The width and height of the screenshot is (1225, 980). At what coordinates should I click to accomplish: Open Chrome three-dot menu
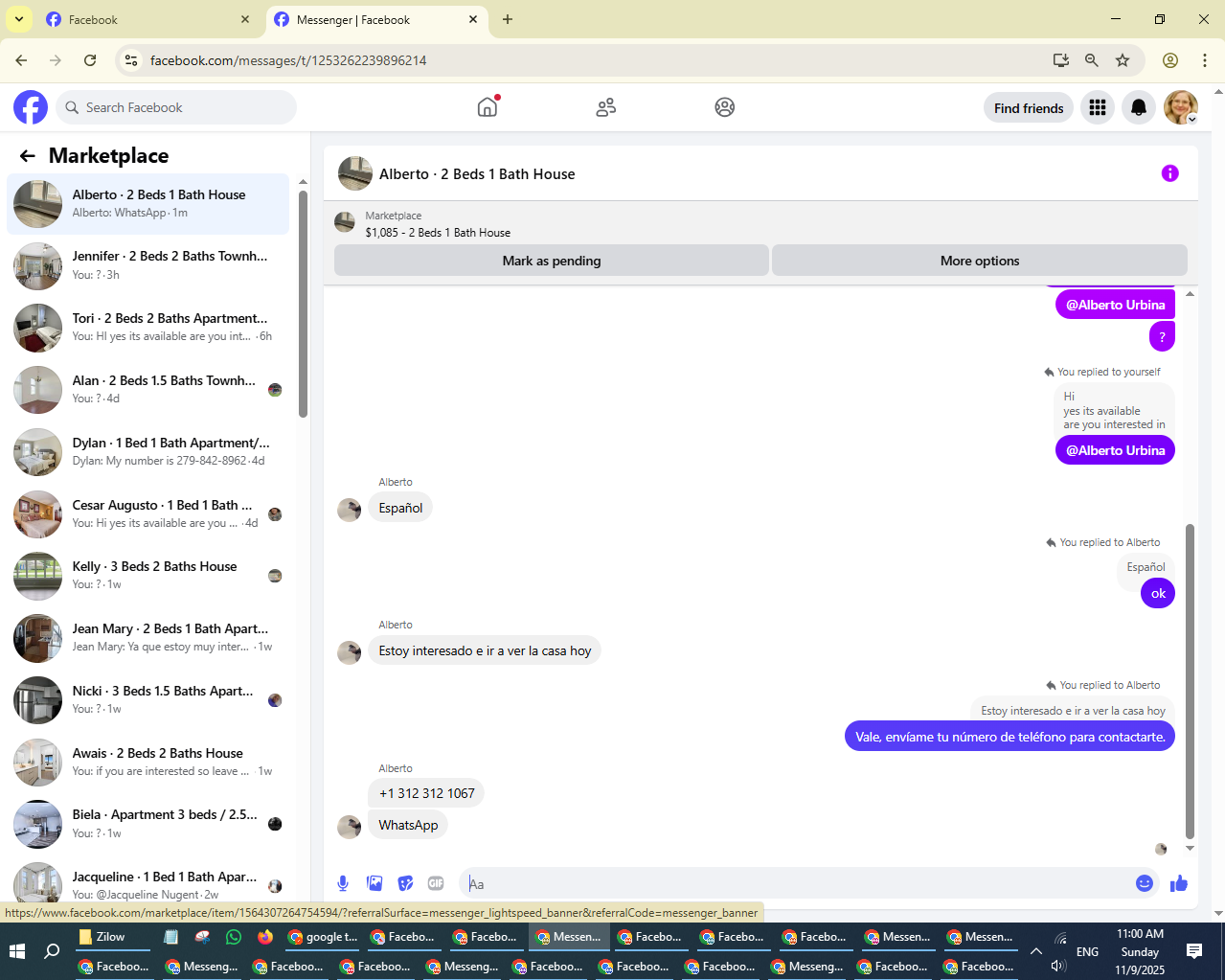click(1204, 60)
